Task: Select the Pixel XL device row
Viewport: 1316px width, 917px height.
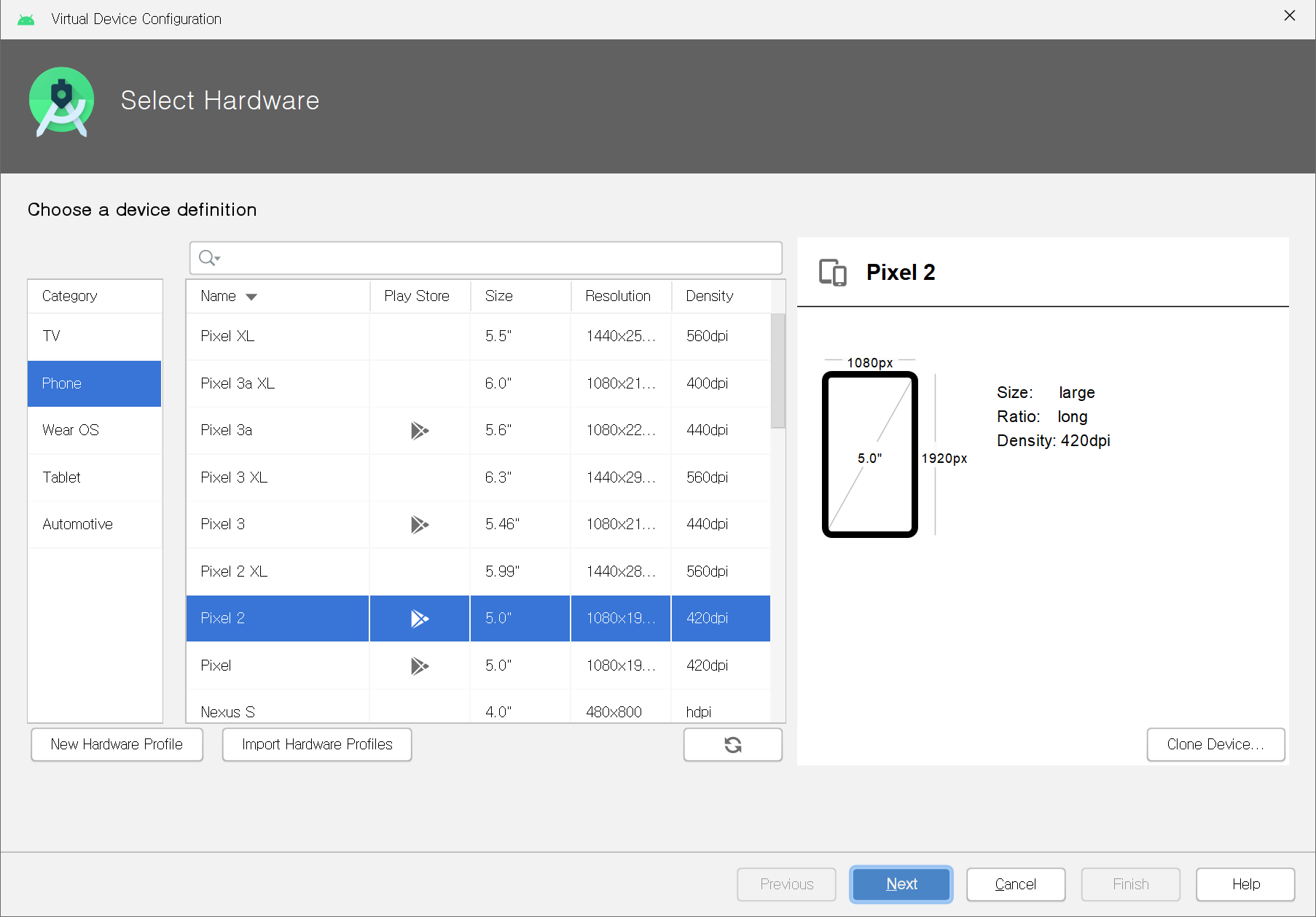Action: (478, 336)
